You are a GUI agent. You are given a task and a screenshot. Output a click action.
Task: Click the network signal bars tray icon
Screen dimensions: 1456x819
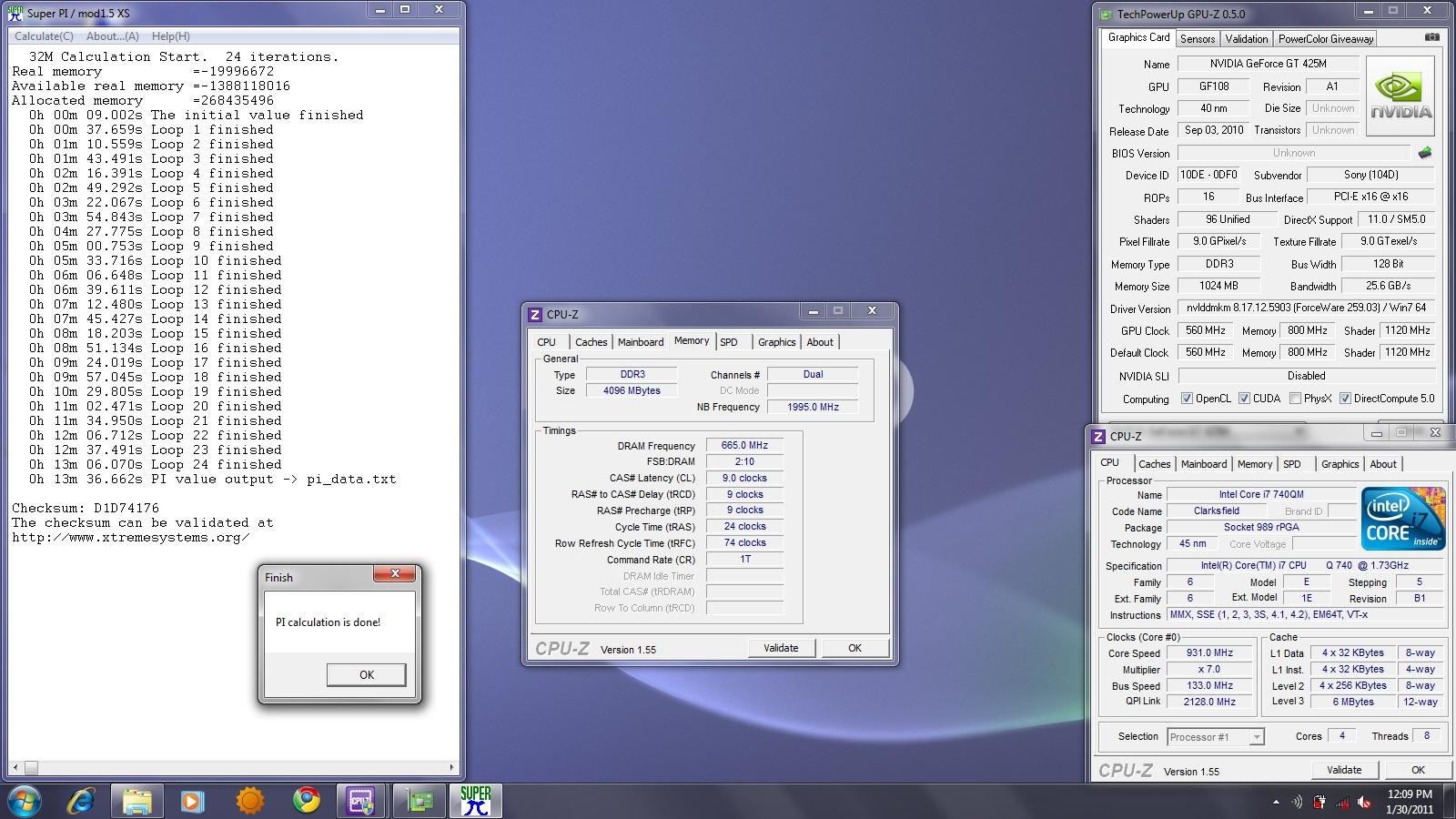(1342, 802)
